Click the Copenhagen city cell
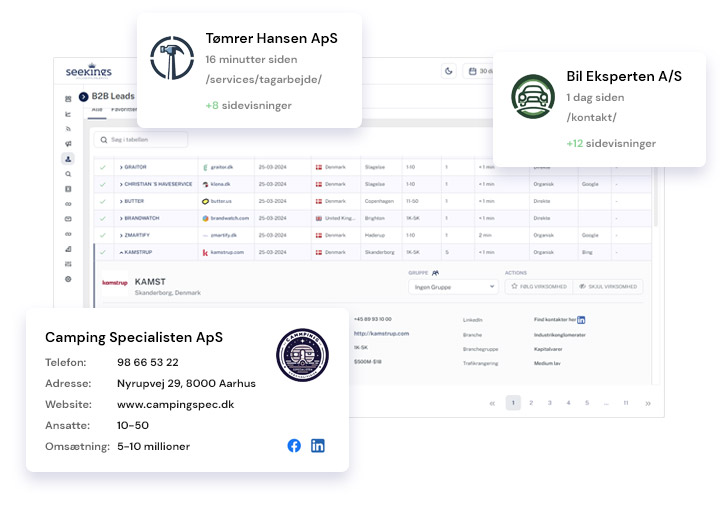This screenshot has width=727, height=506. 379,201
